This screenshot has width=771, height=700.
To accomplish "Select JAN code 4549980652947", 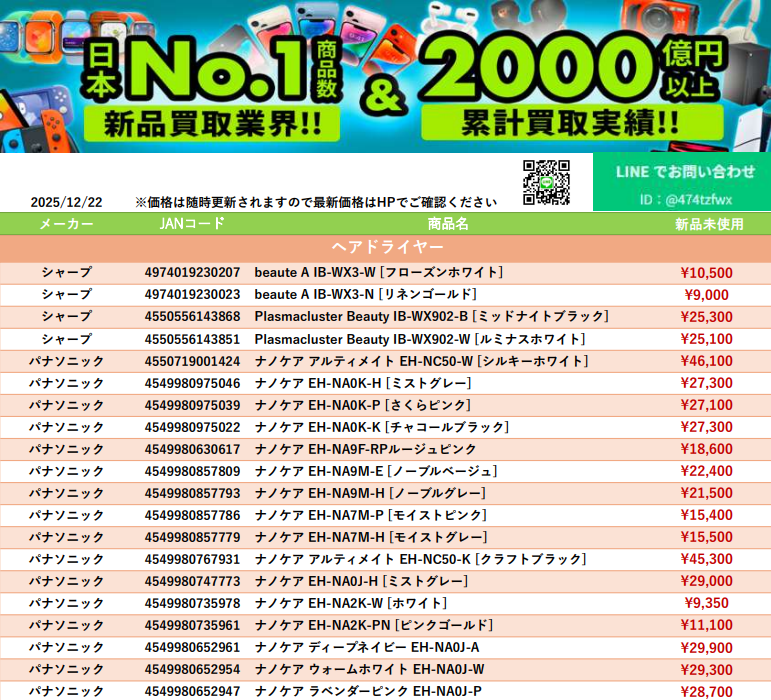I will [x=192, y=691].
